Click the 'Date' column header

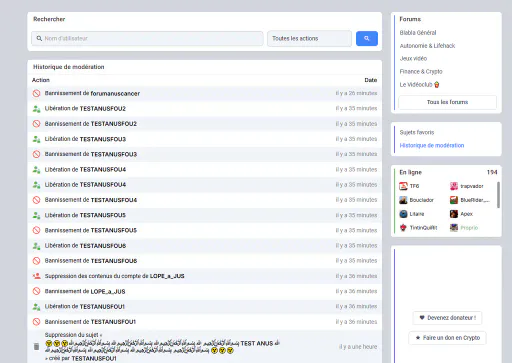[x=371, y=80]
